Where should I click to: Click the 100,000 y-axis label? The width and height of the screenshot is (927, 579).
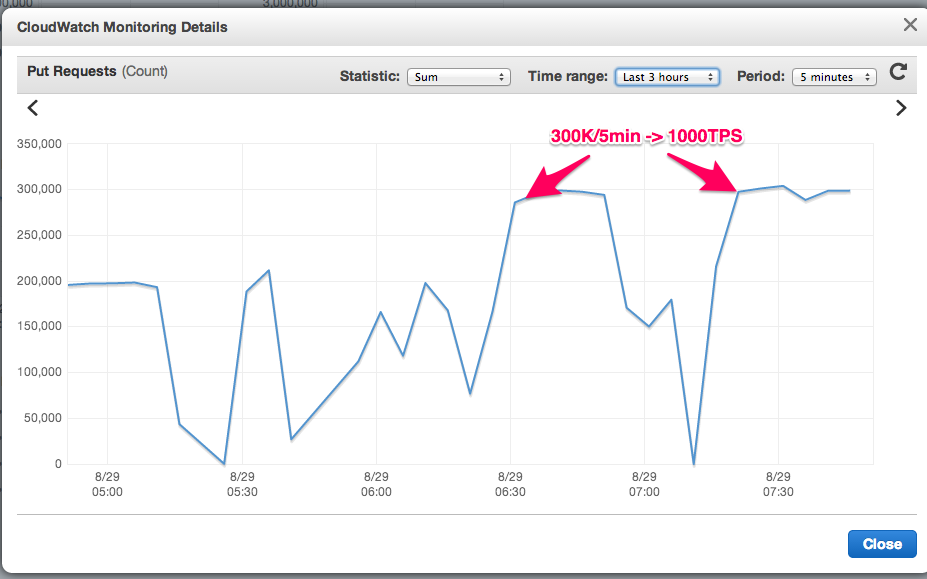point(39,372)
